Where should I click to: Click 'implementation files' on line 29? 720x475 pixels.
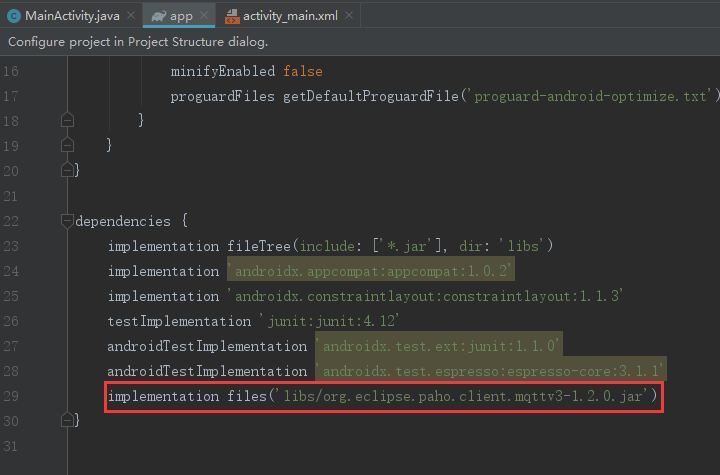click(187, 396)
